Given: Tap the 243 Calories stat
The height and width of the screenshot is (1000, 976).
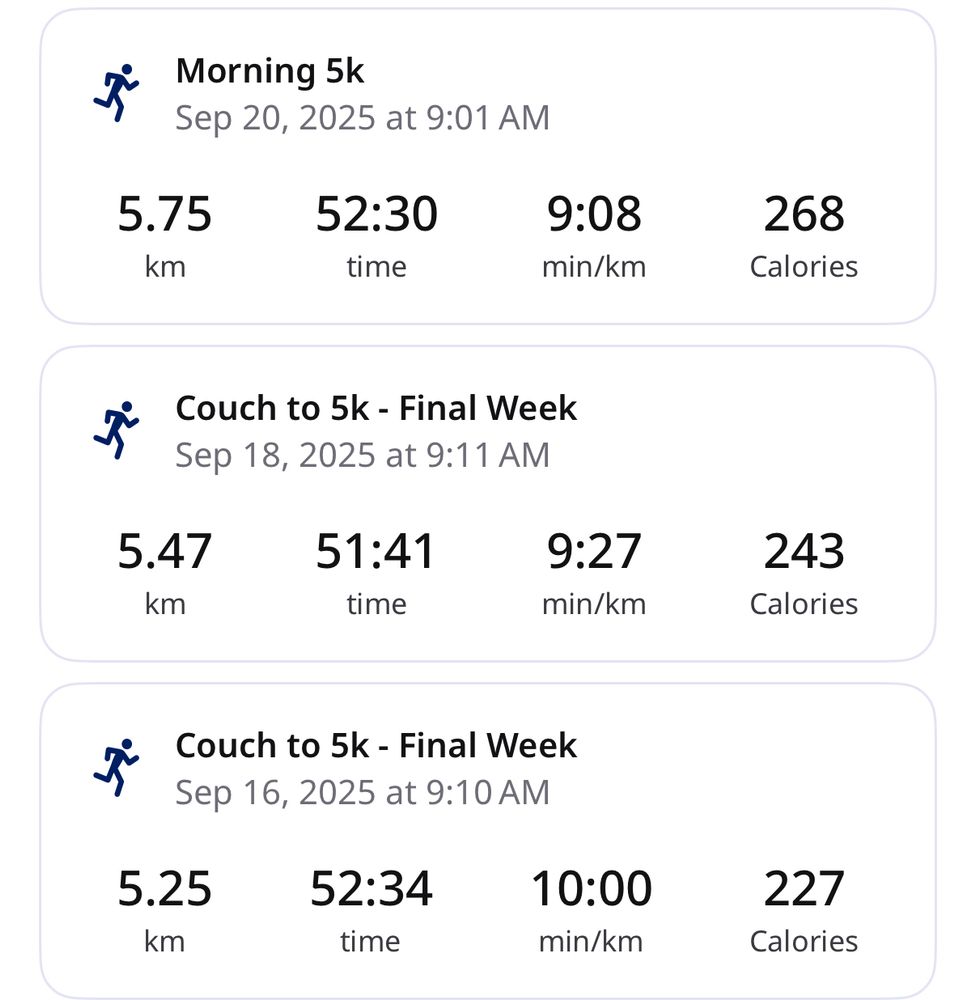Looking at the screenshot, I should point(804,573).
